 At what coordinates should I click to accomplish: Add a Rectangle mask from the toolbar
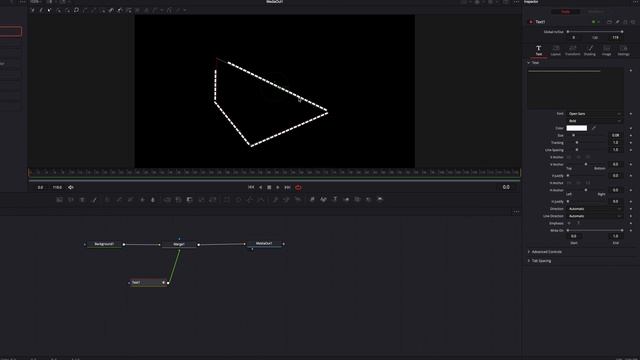pyautogui.click(x=227, y=200)
